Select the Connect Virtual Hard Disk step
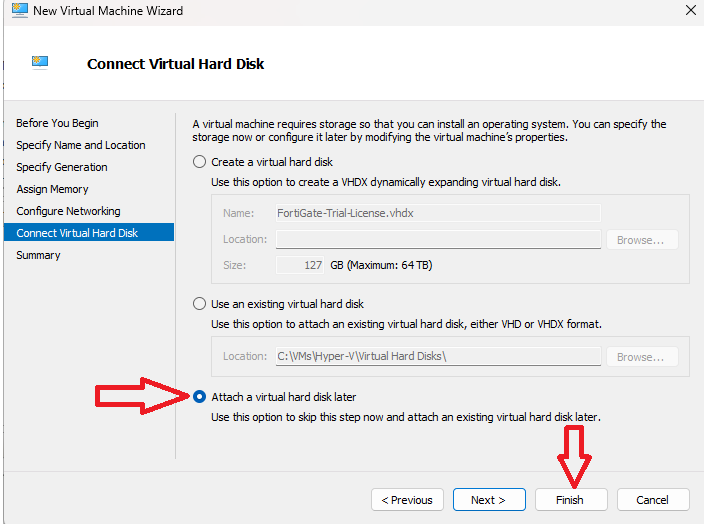 (x=77, y=233)
